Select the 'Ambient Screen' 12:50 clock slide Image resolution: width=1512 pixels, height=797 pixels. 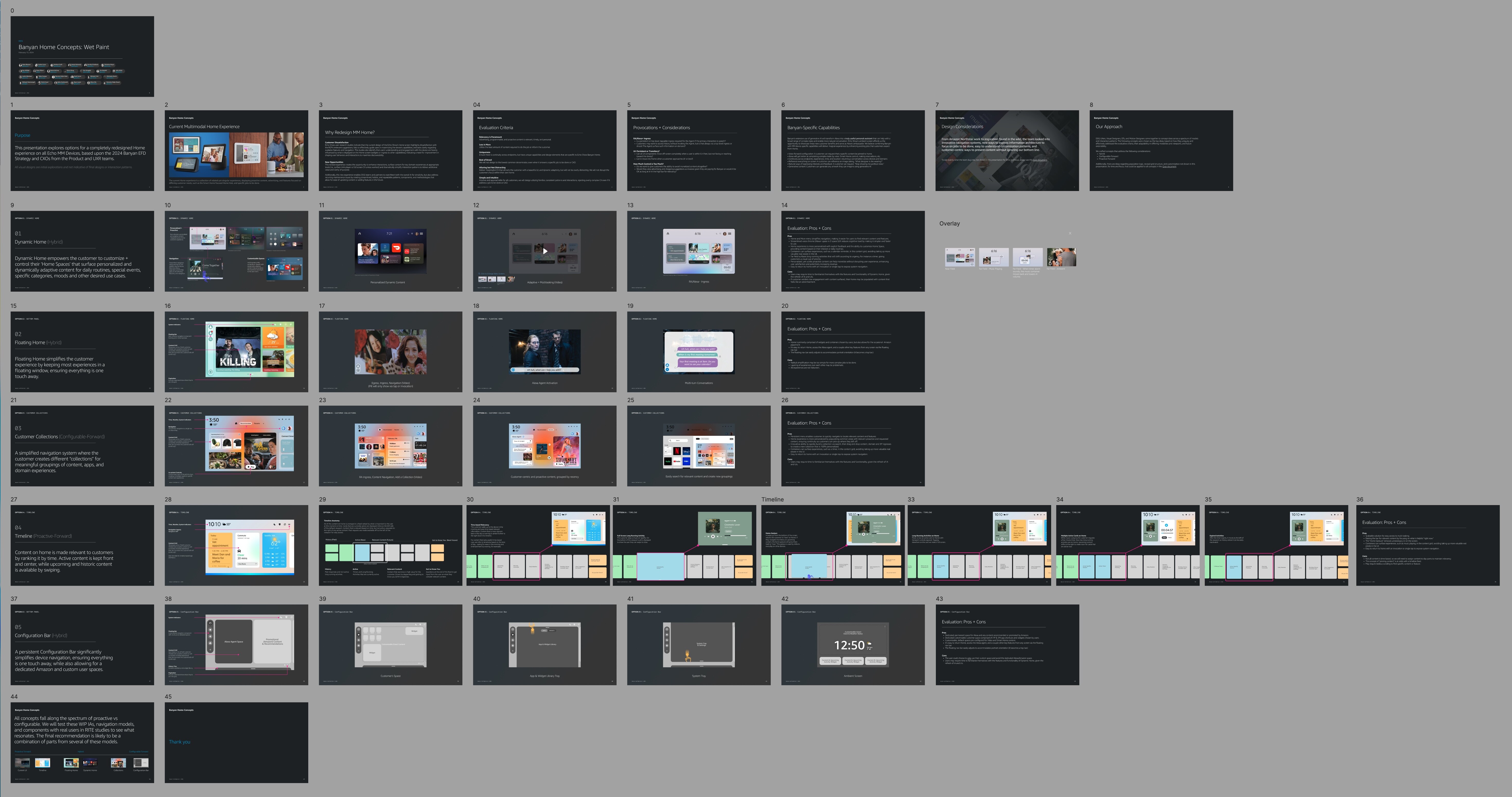pyautogui.click(x=853, y=645)
